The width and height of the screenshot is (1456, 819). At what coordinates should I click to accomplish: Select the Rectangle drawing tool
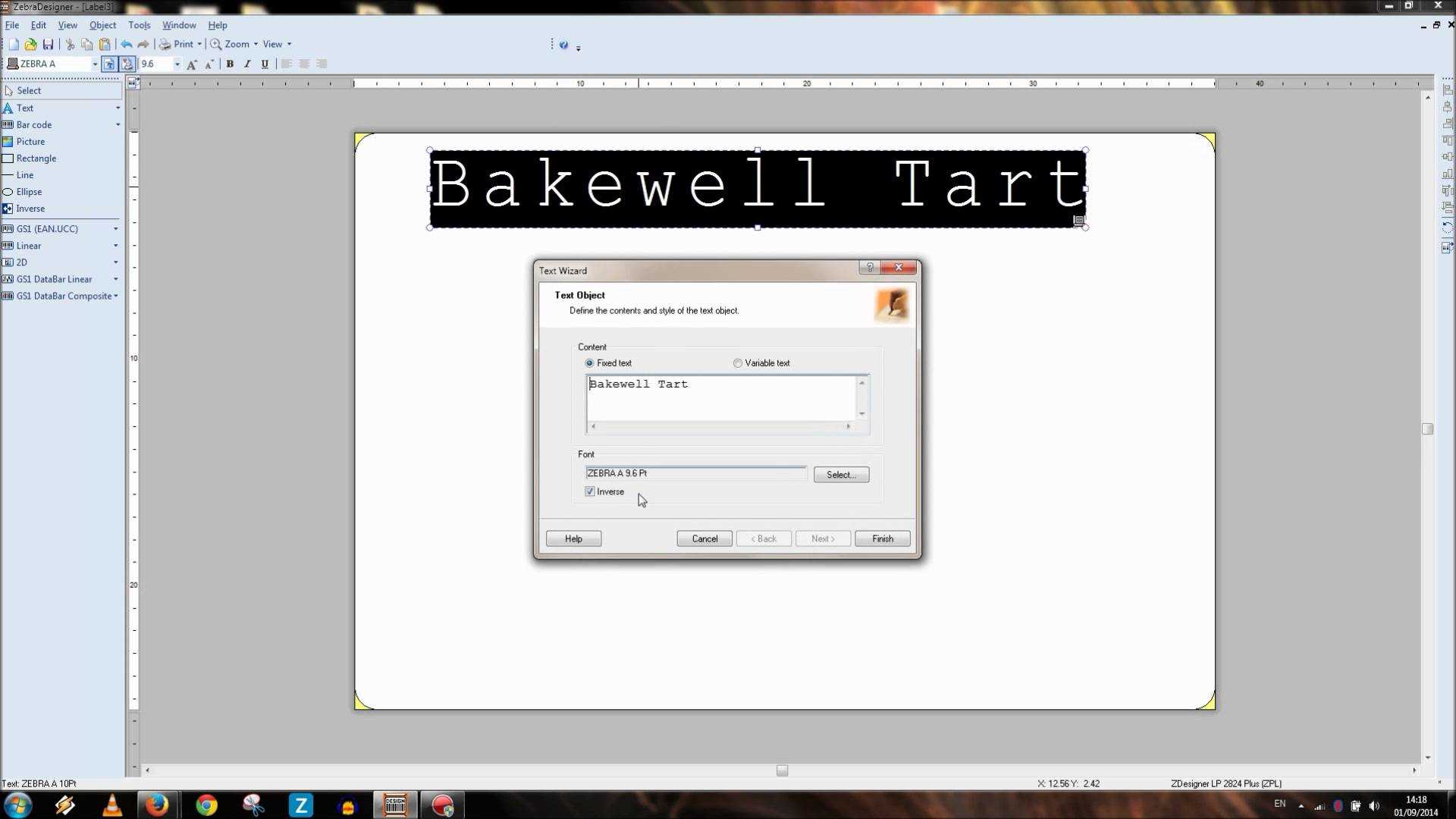(x=36, y=158)
